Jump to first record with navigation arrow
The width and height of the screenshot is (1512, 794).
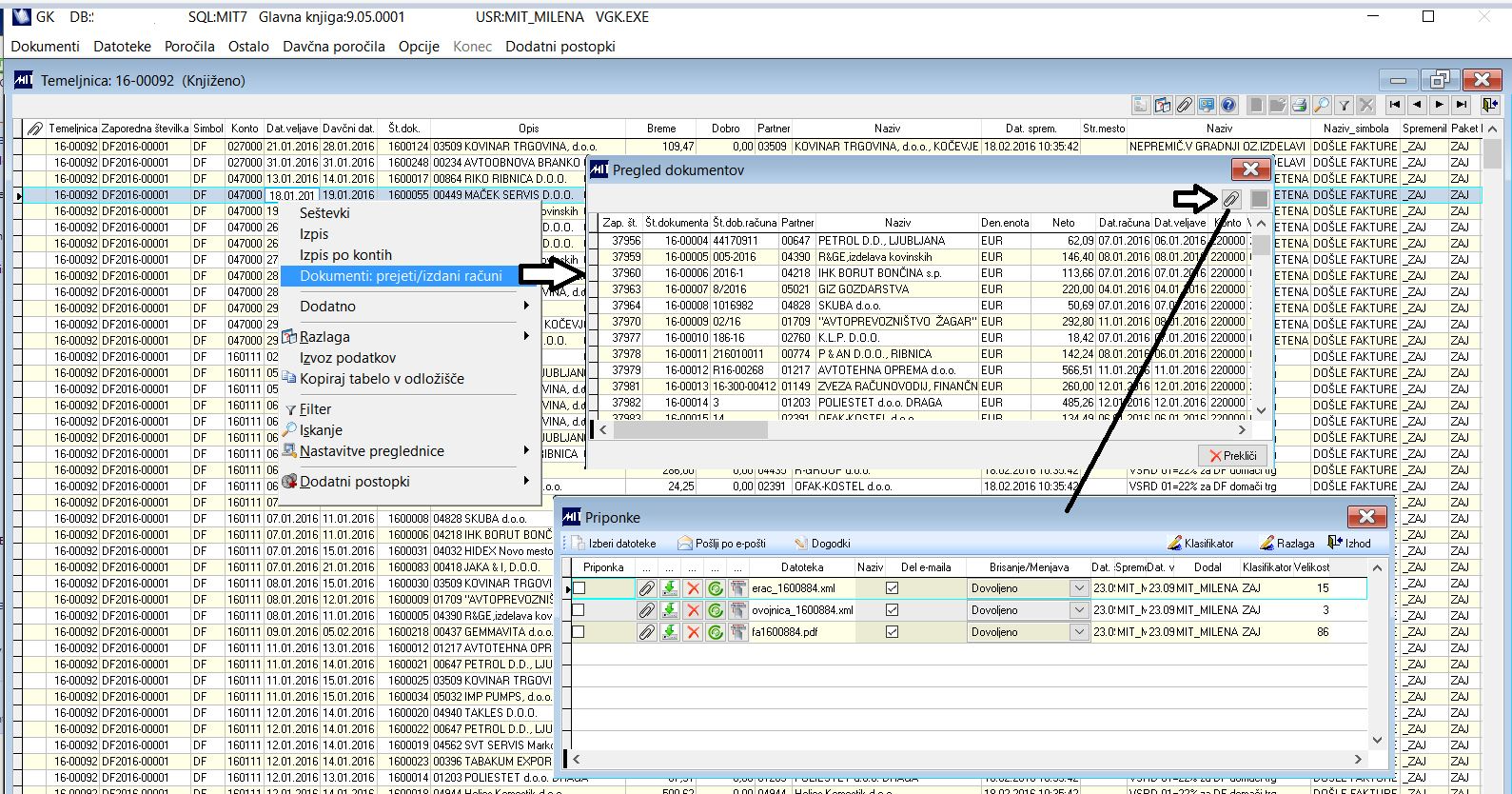[x=1395, y=105]
